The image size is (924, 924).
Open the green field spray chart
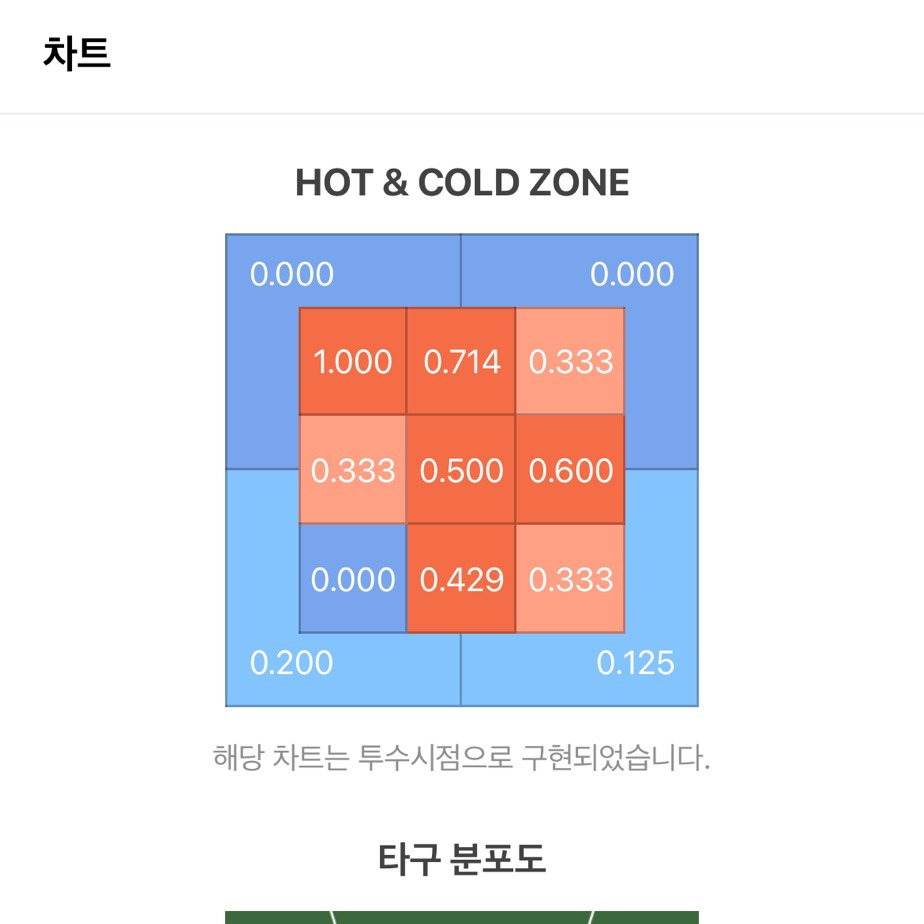tap(462, 918)
